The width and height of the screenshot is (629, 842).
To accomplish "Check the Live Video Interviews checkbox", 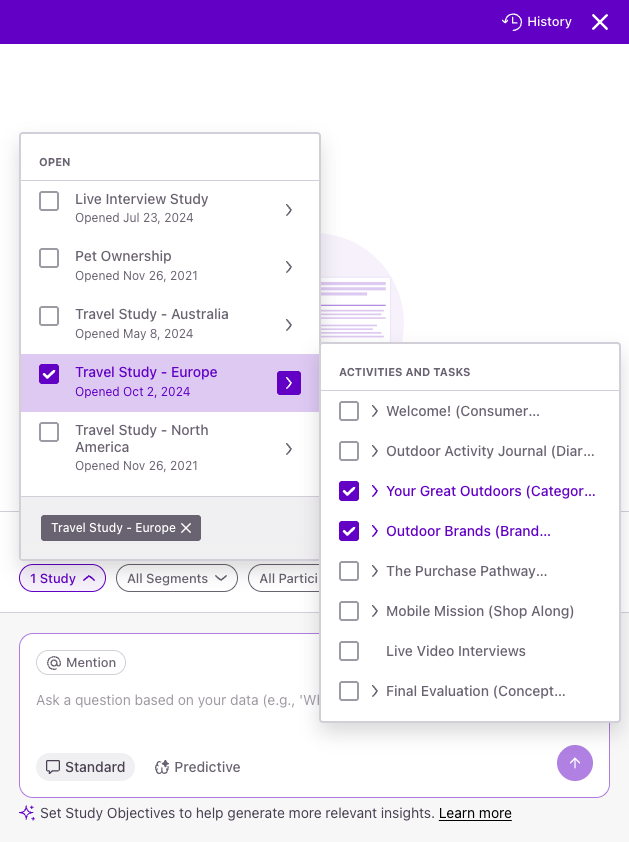I will (349, 651).
